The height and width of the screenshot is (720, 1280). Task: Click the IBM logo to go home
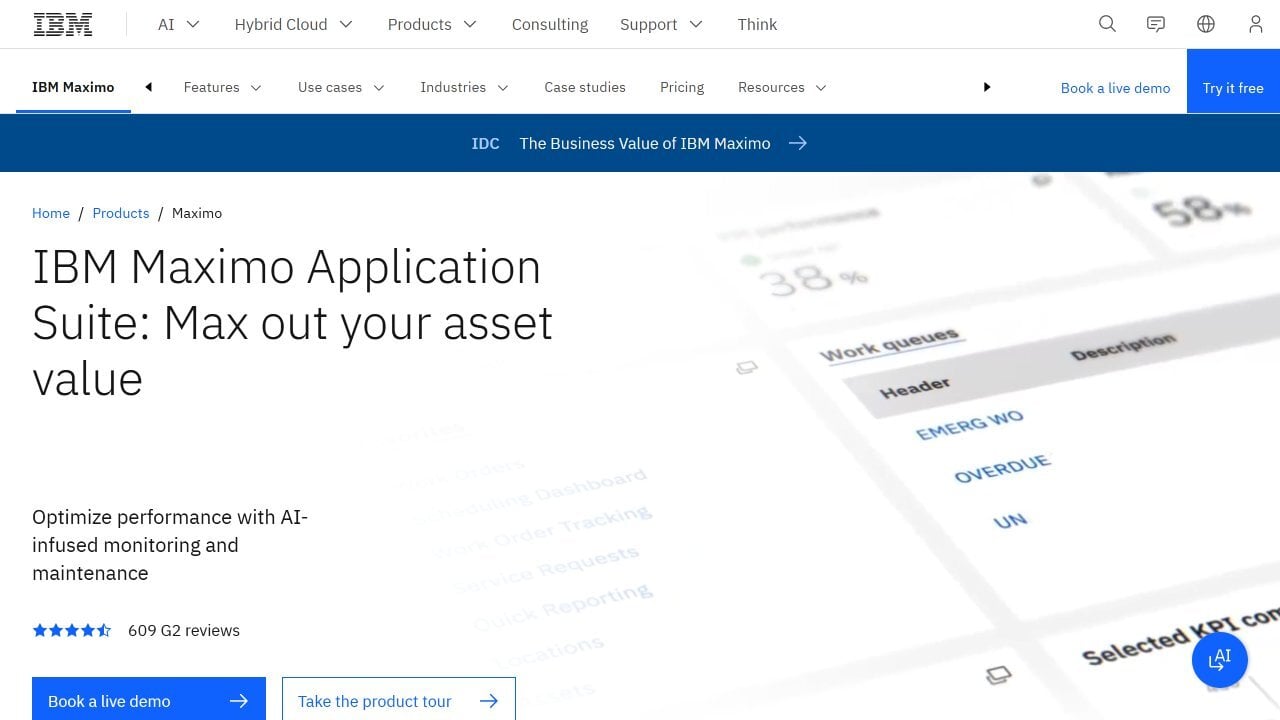[x=63, y=23]
